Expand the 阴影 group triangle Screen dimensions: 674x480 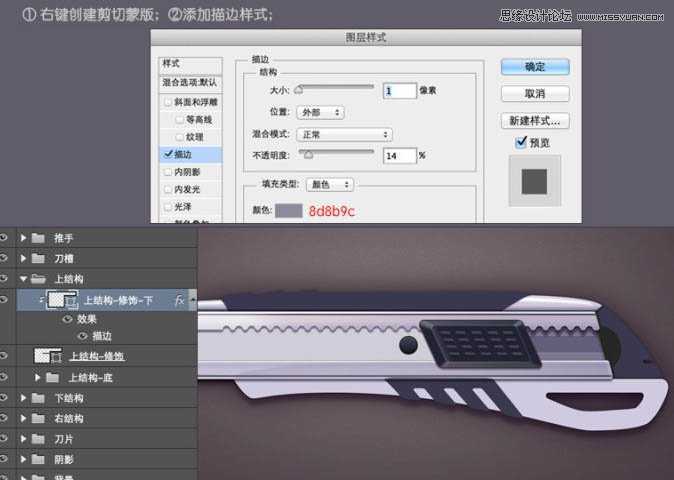23,459
